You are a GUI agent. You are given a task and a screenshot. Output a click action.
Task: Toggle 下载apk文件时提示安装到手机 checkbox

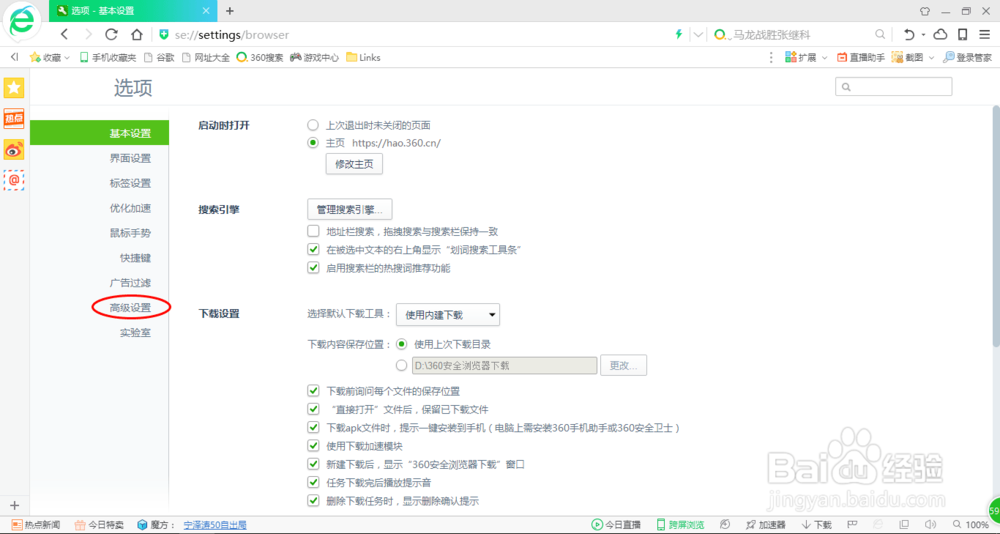pos(313,427)
